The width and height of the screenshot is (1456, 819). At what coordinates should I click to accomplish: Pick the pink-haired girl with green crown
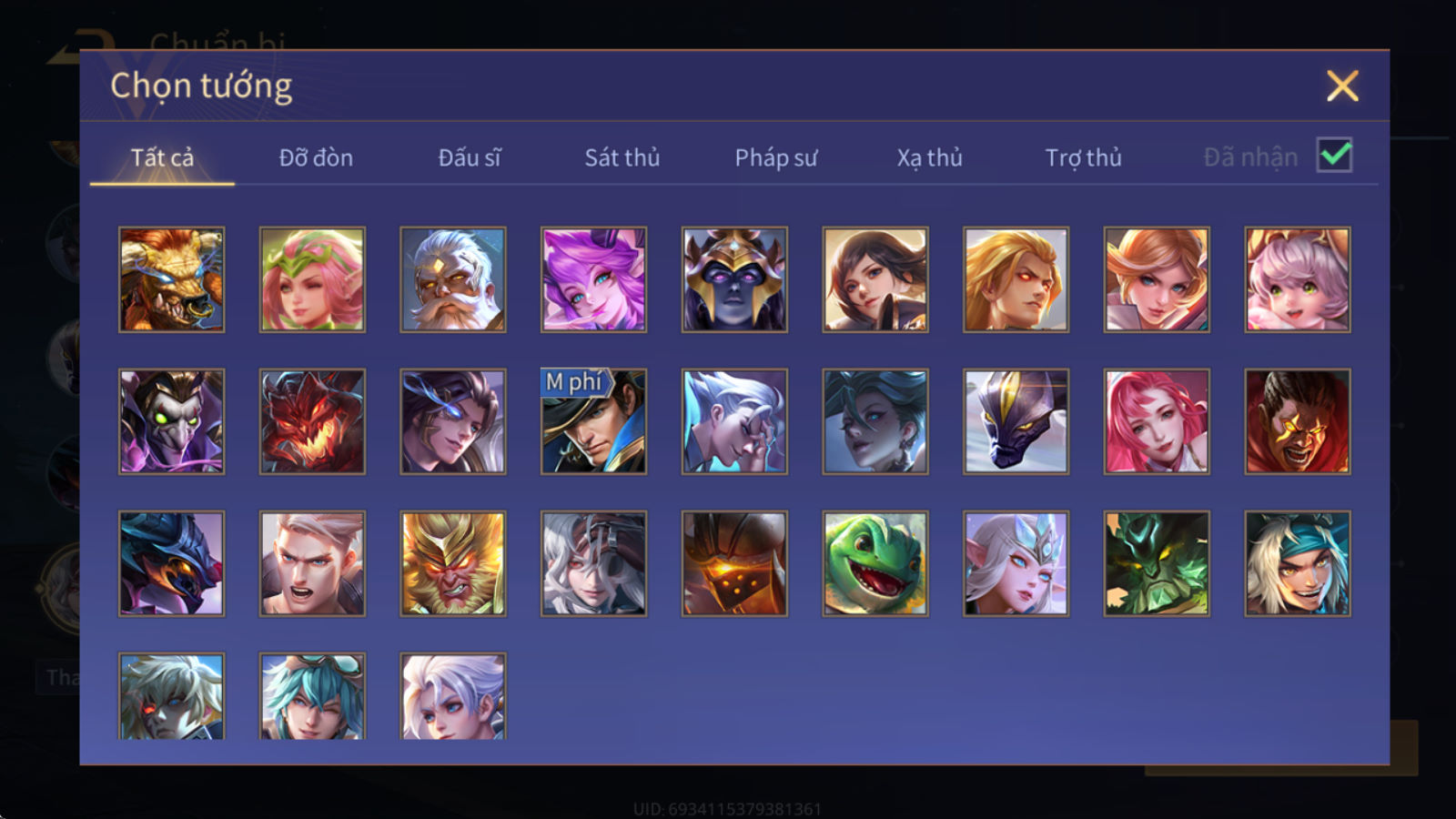coord(312,279)
